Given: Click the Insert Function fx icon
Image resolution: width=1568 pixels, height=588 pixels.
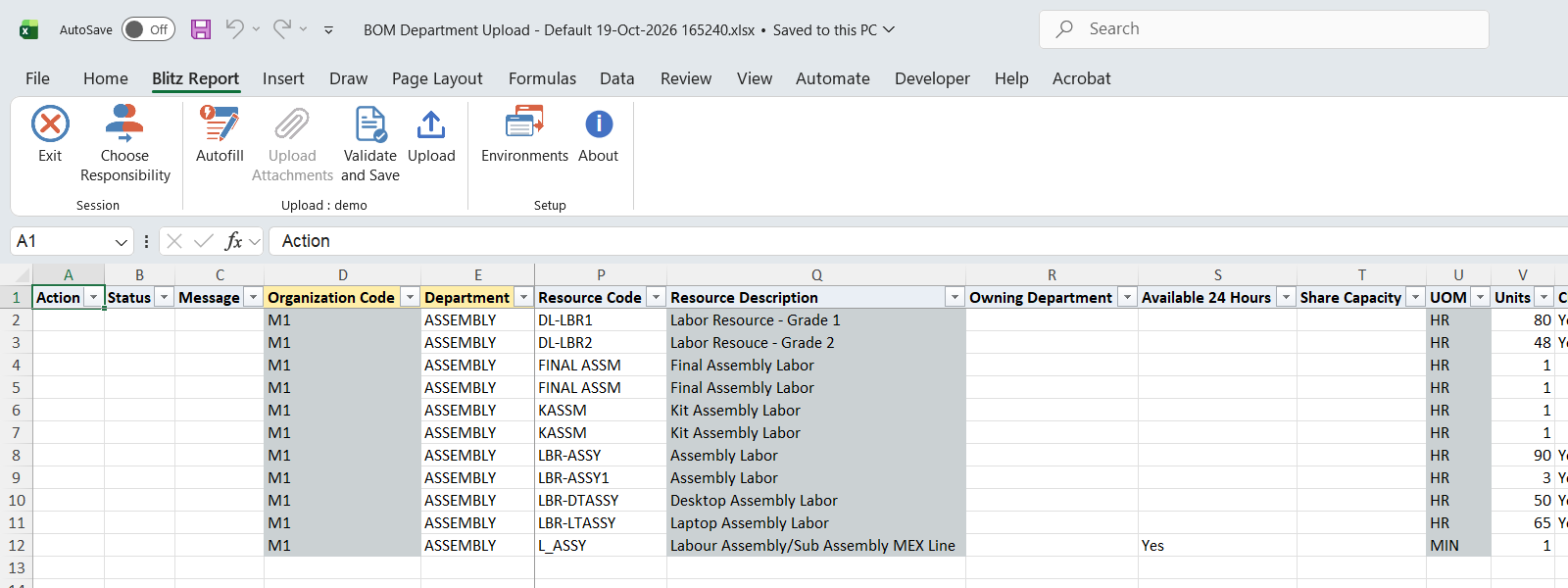Looking at the screenshot, I should tap(233, 241).
